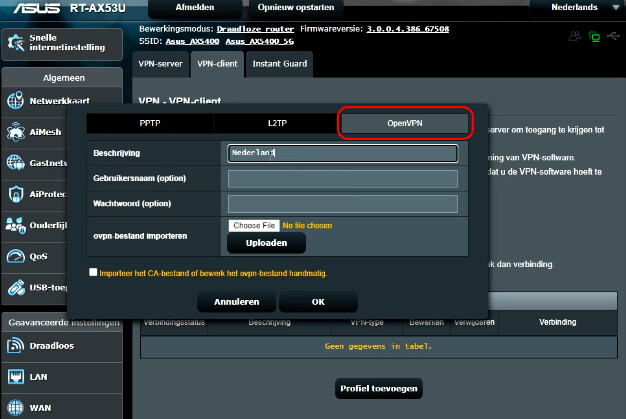Select the OpenVPN tab in dialog
Viewport: 626px width, 419px height.
click(405, 123)
